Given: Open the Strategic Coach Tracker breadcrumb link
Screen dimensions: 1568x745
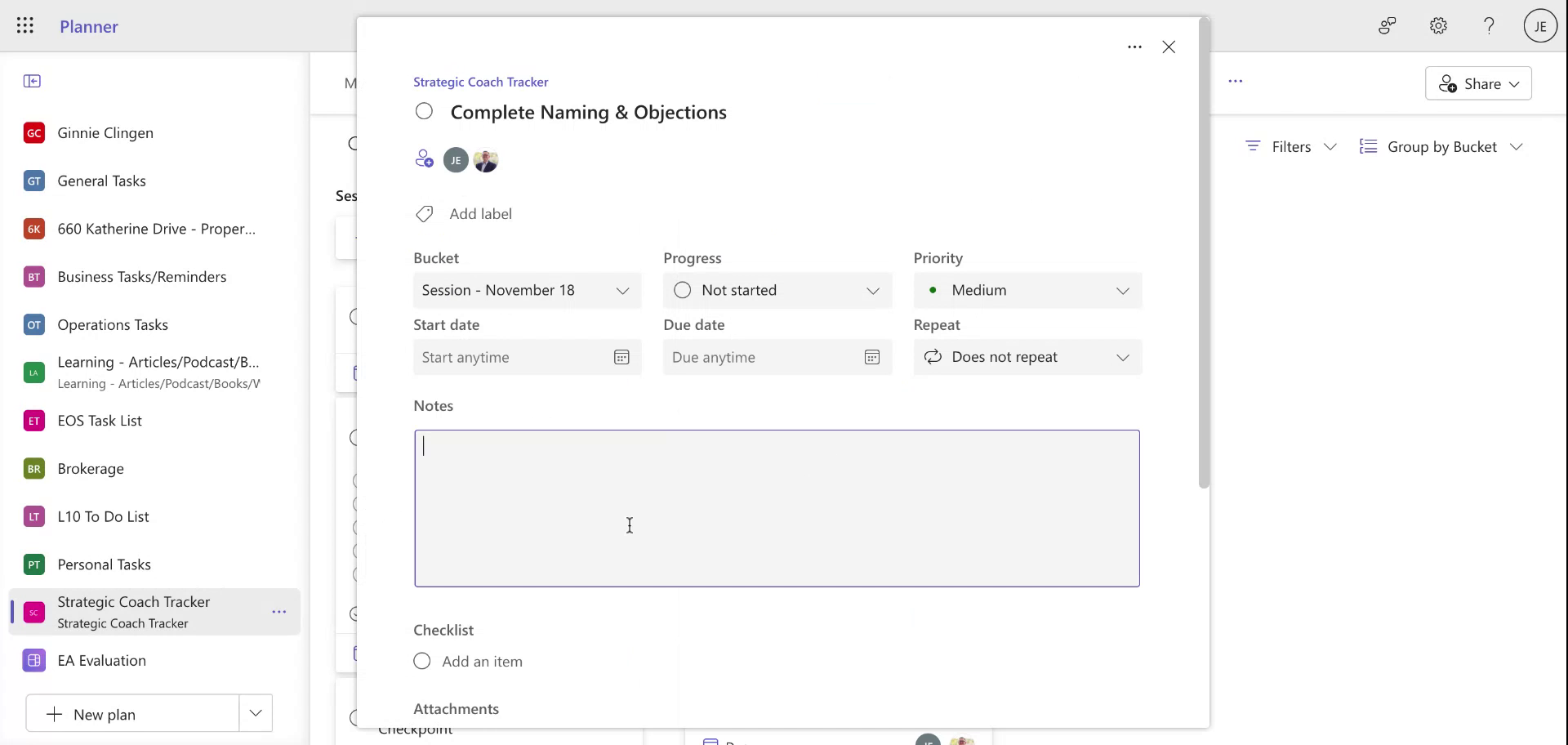Looking at the screenshot, I should click(x=480, y=82).
